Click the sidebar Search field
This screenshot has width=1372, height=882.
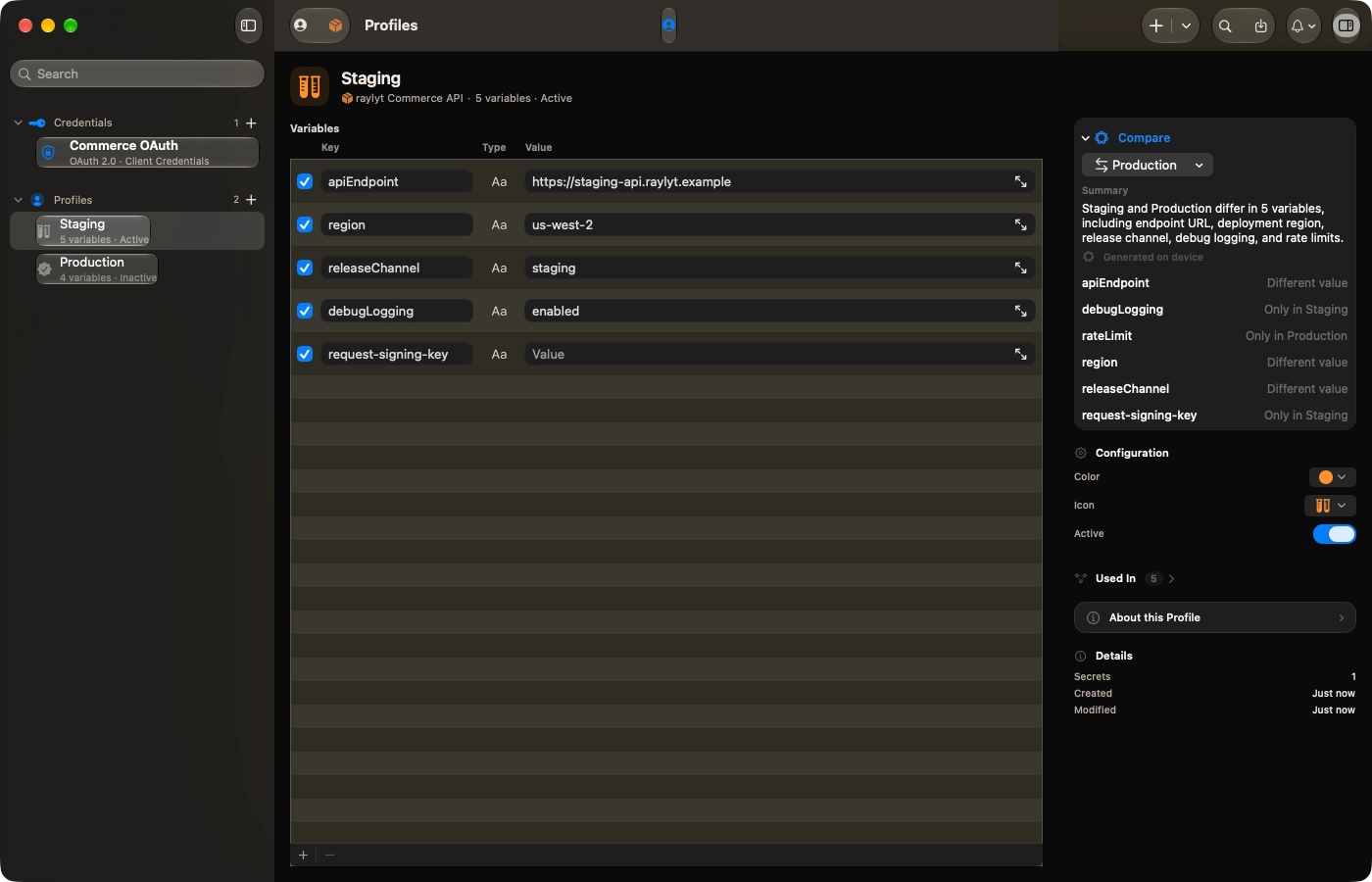click(137, 73)
